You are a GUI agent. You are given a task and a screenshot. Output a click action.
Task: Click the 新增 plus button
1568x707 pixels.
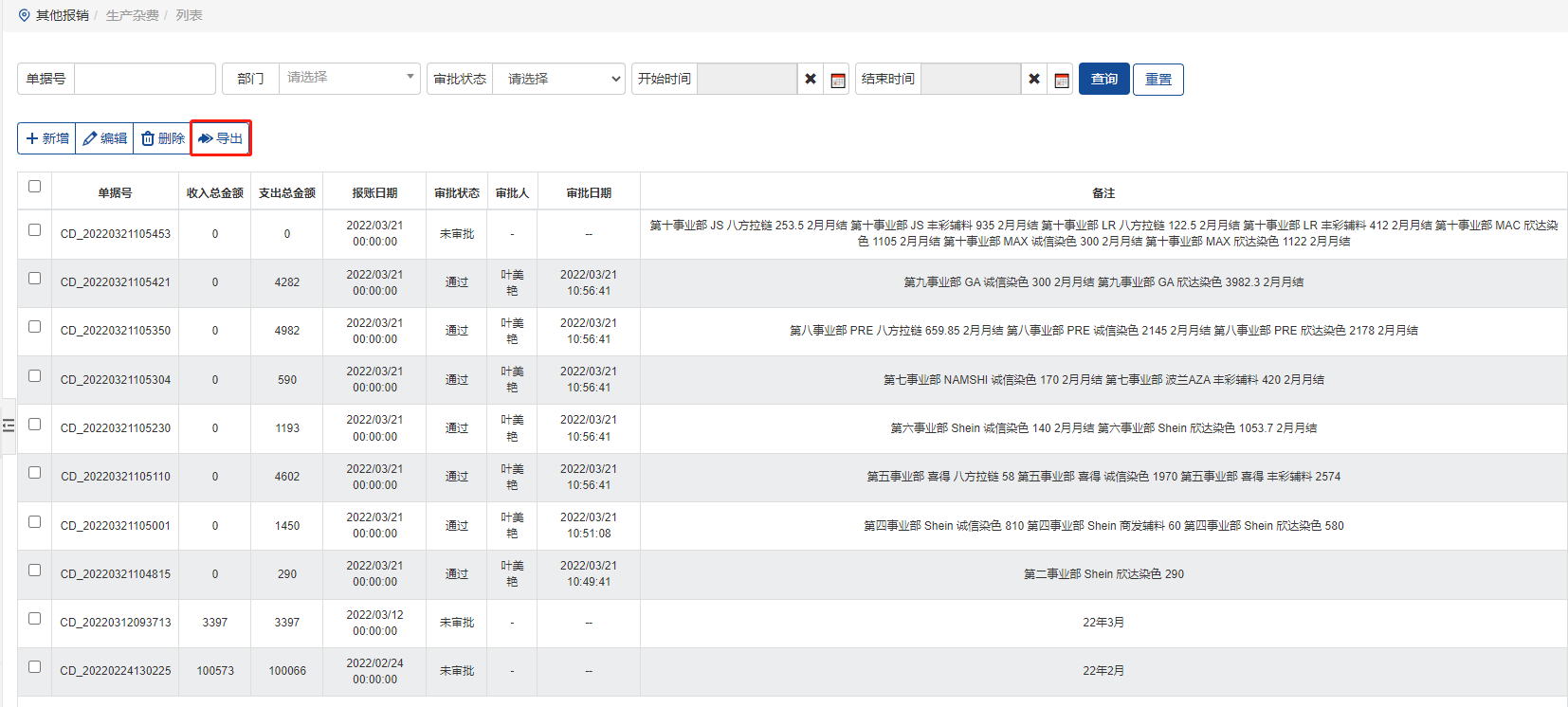coord(47,138)
